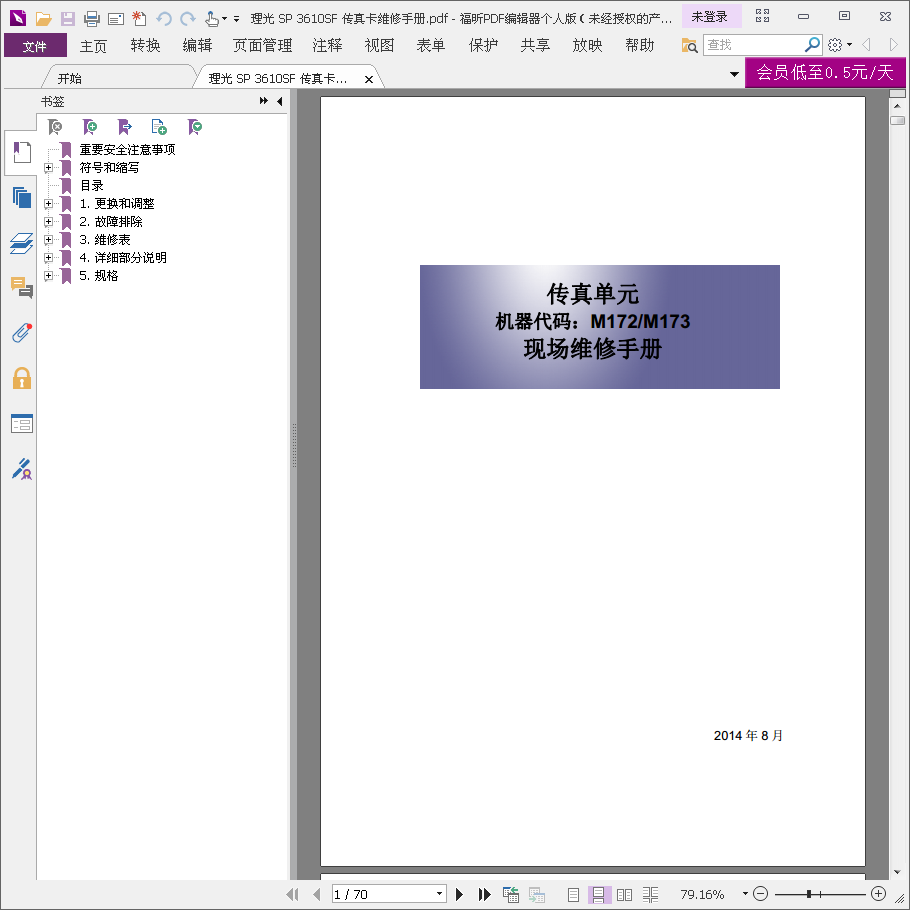Open the layers panel
Image resolution: width=910 pixels, height=910 pixels.
[x=21, y=243]
